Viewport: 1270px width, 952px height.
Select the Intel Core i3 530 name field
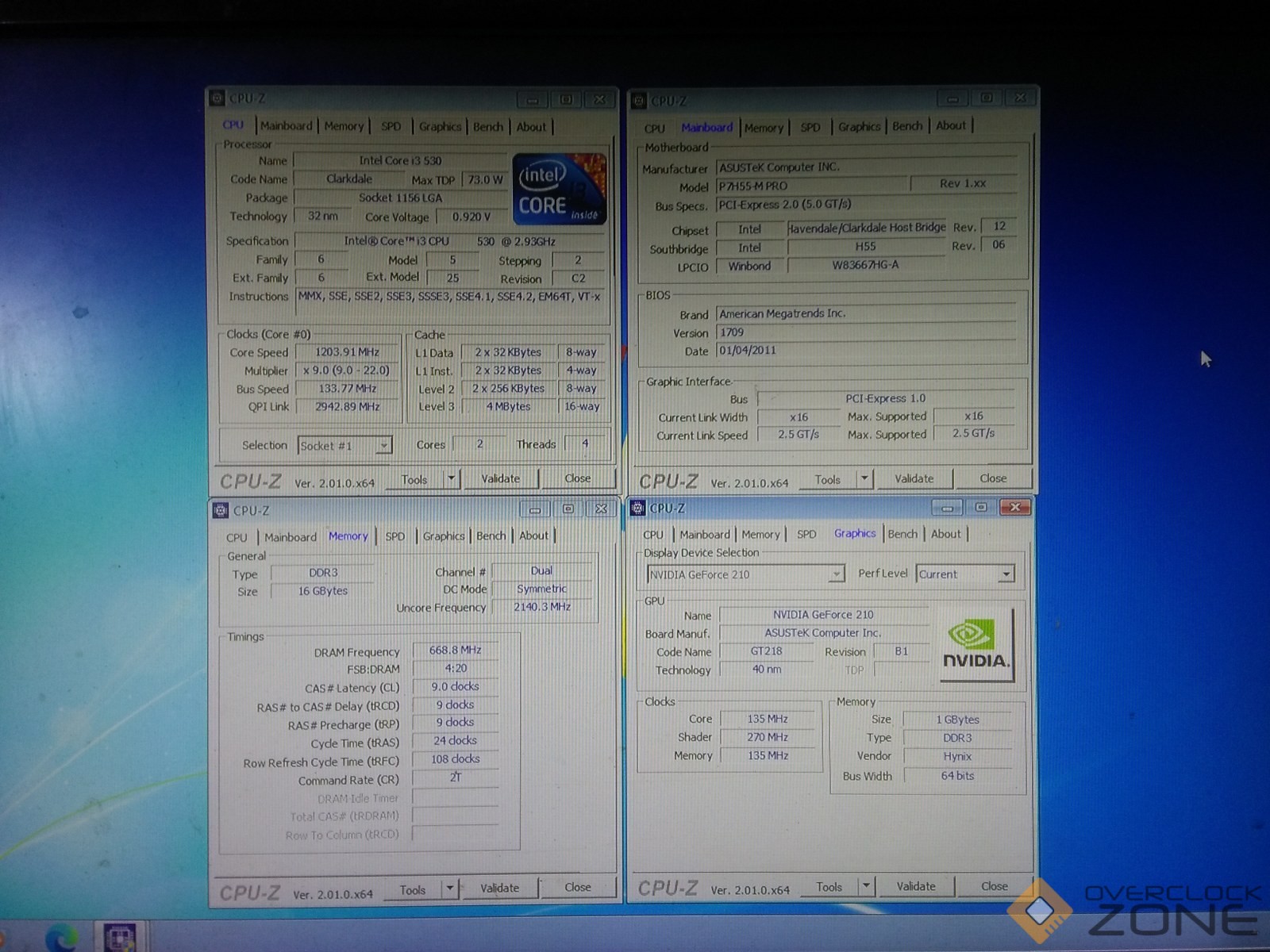[x=400, y=160]
